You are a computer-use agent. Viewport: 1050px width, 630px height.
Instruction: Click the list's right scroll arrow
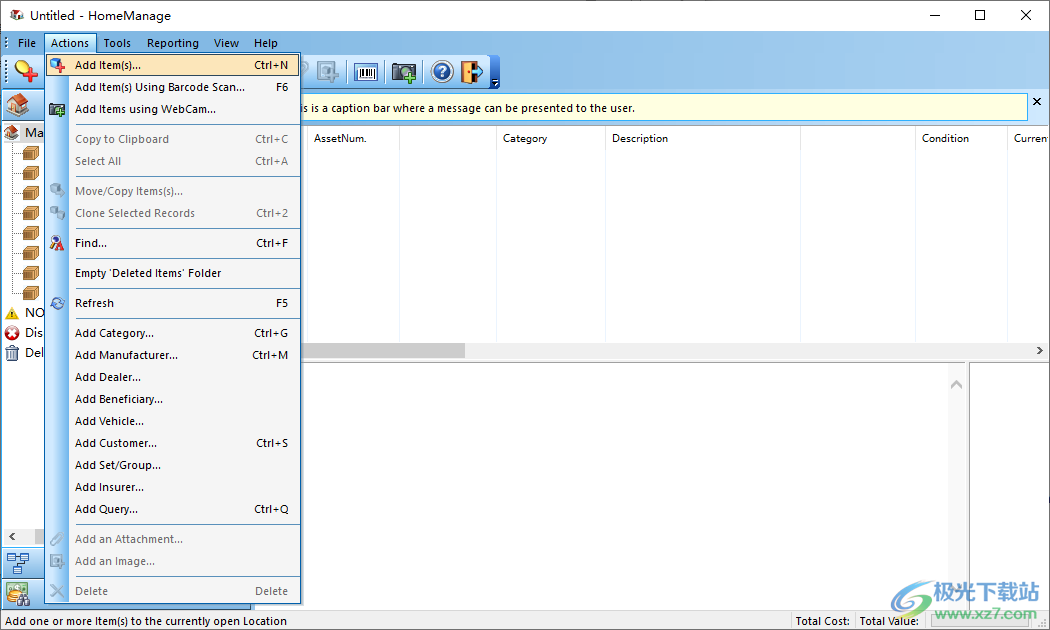(x=1039, y=351)
